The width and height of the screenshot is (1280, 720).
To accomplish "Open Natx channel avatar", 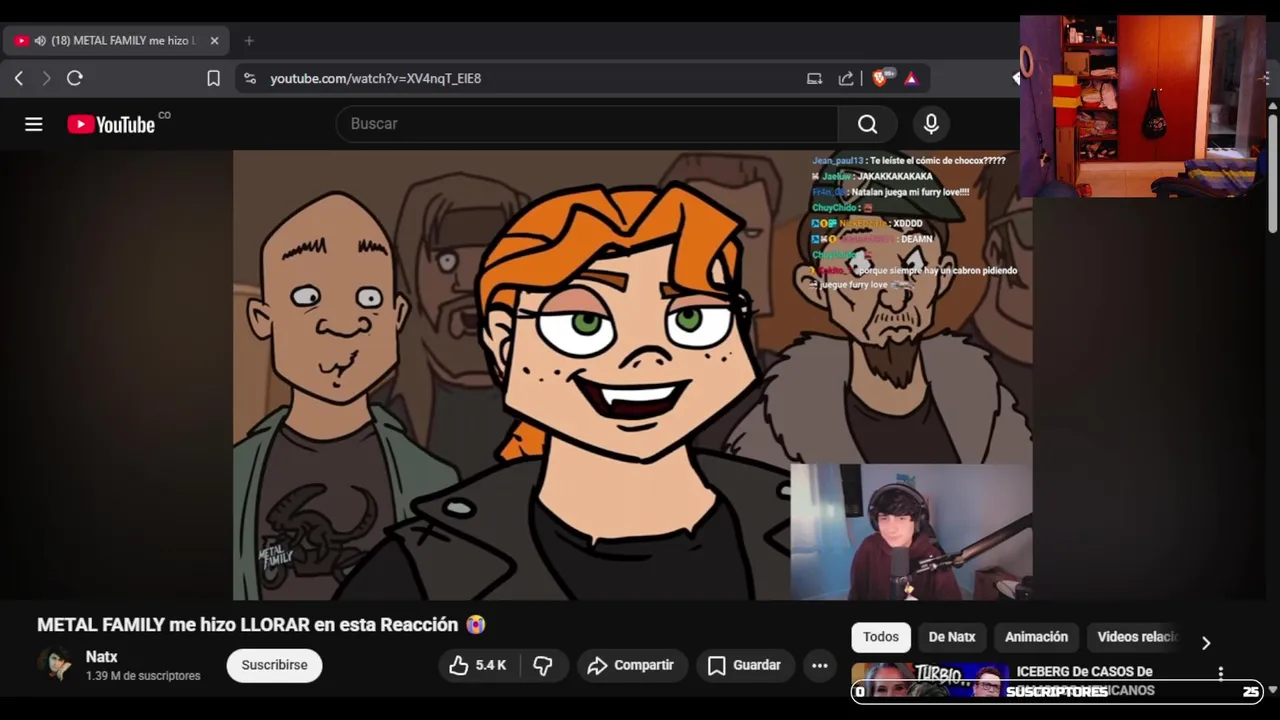I will (x=55, y=665).
